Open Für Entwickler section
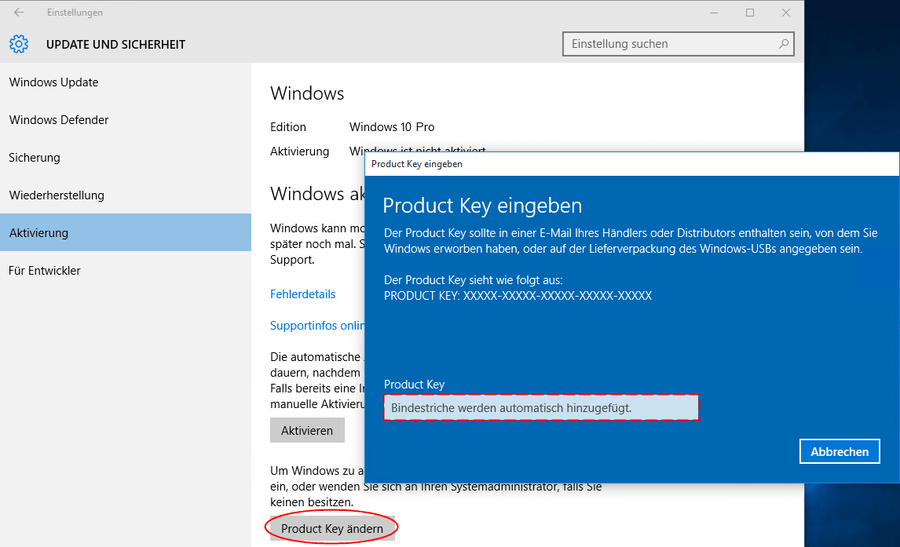 (x=125, y=270)
